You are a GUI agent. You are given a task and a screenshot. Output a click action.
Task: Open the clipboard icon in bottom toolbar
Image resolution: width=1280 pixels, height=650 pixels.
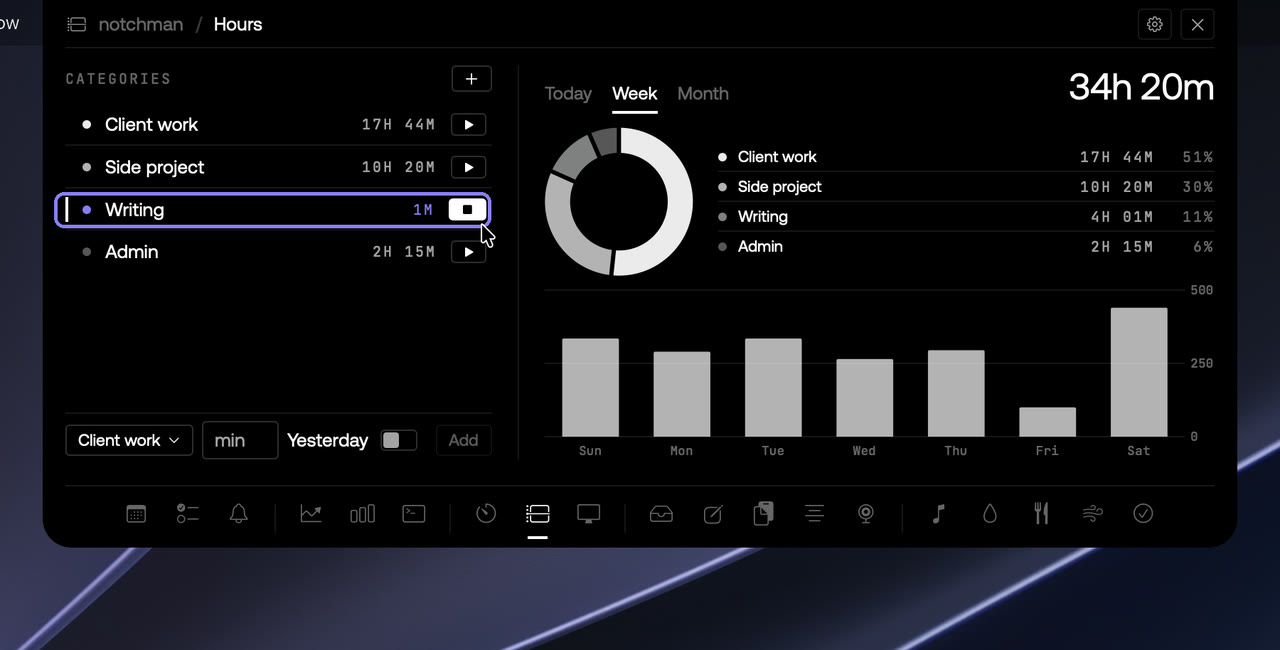point(764,514)
